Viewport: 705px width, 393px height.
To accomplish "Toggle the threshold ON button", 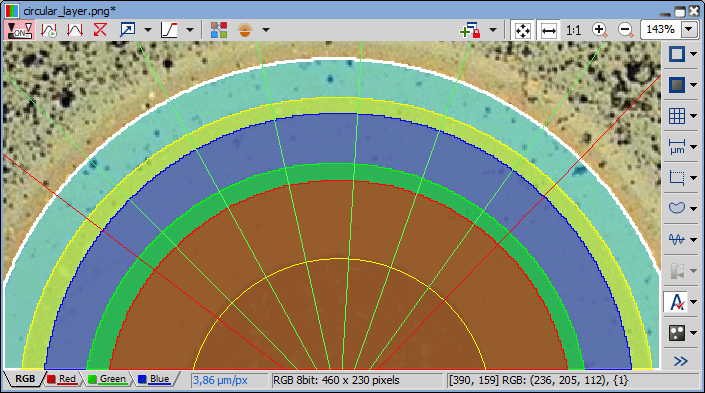I will 20,30.
